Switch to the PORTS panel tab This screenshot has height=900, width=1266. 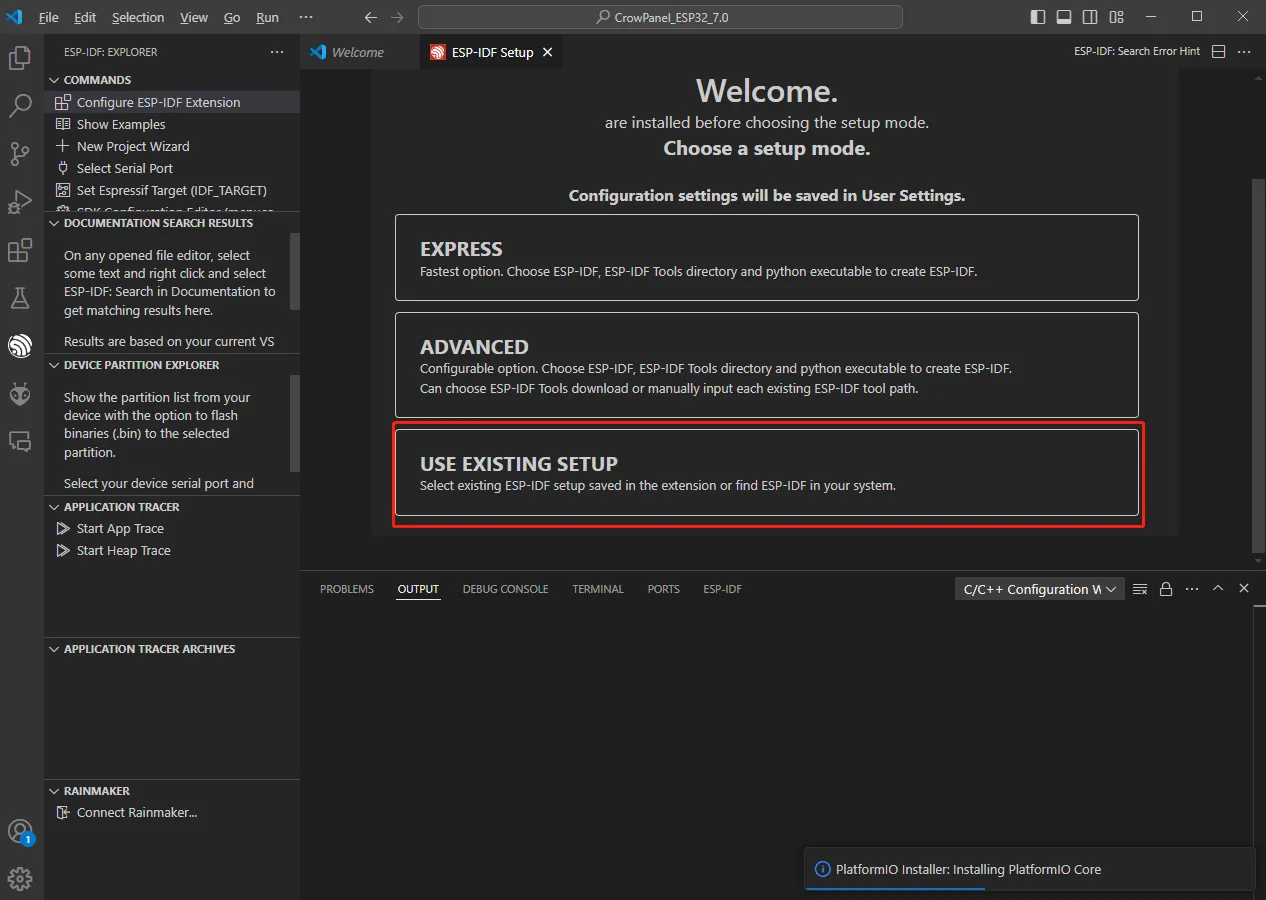(x=663, y=589)
